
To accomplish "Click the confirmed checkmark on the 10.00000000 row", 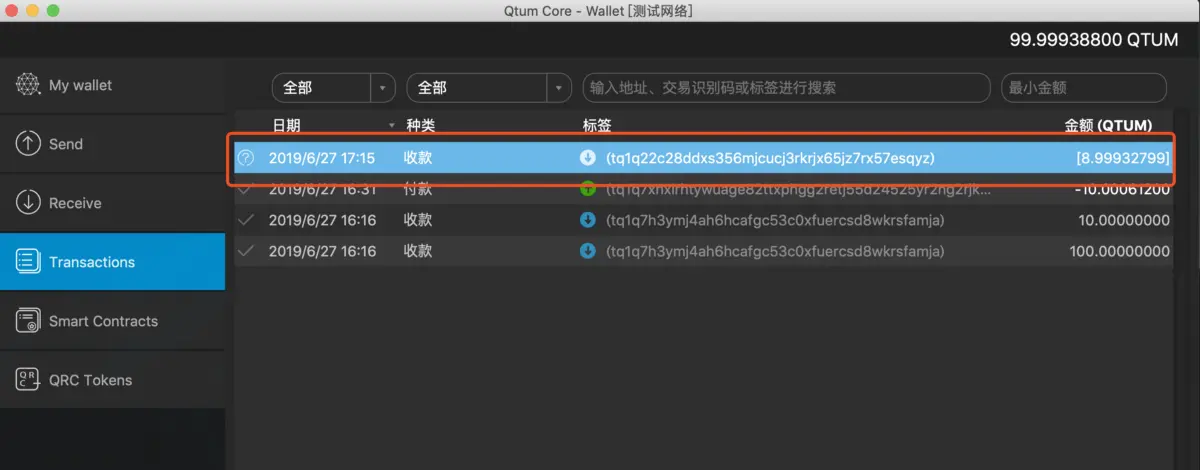I will [246, 220].
